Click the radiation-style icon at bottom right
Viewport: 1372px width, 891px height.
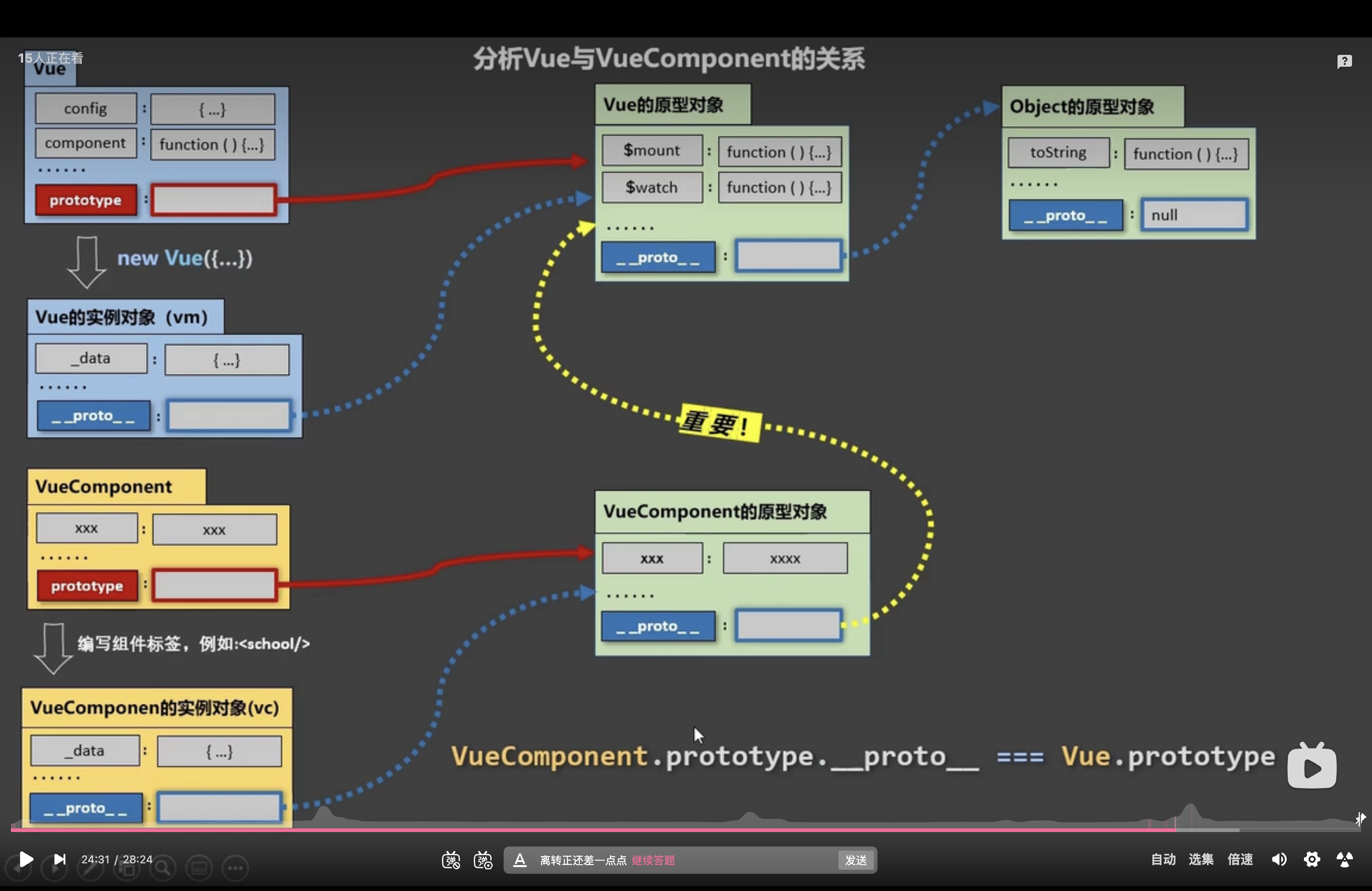click(1344, 859)
